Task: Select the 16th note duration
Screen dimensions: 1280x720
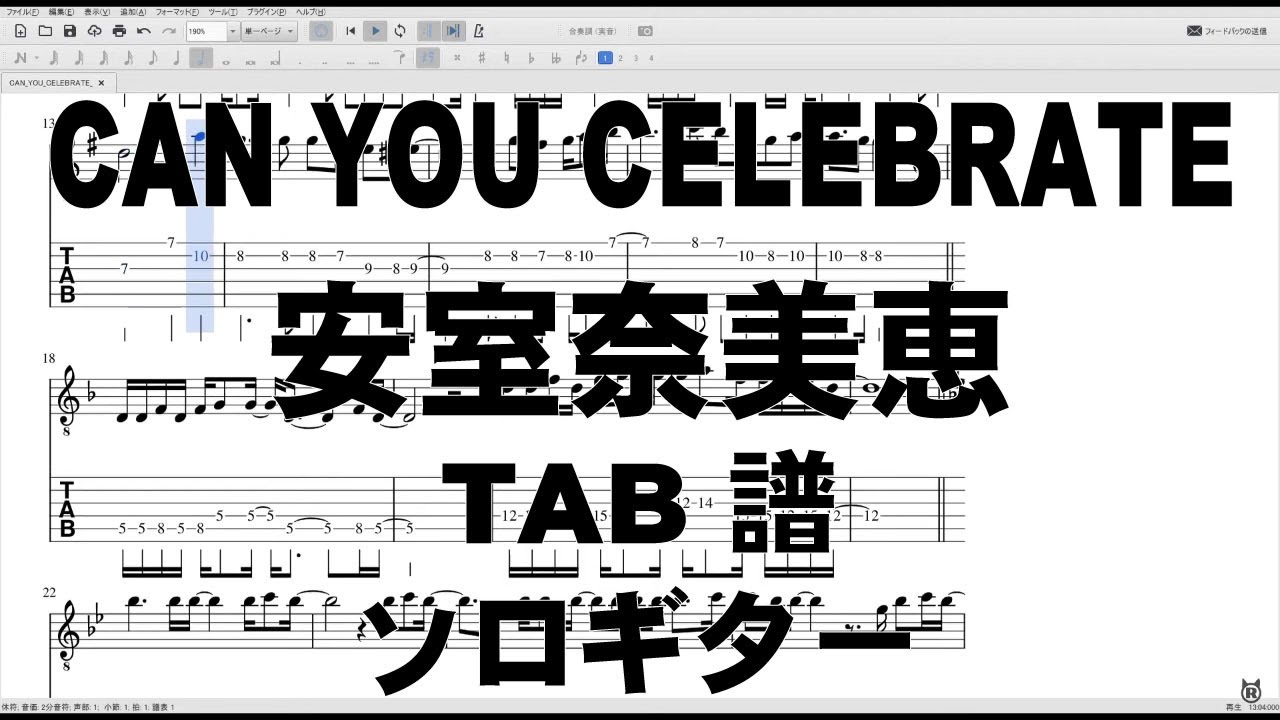Action: click(128, 58)
